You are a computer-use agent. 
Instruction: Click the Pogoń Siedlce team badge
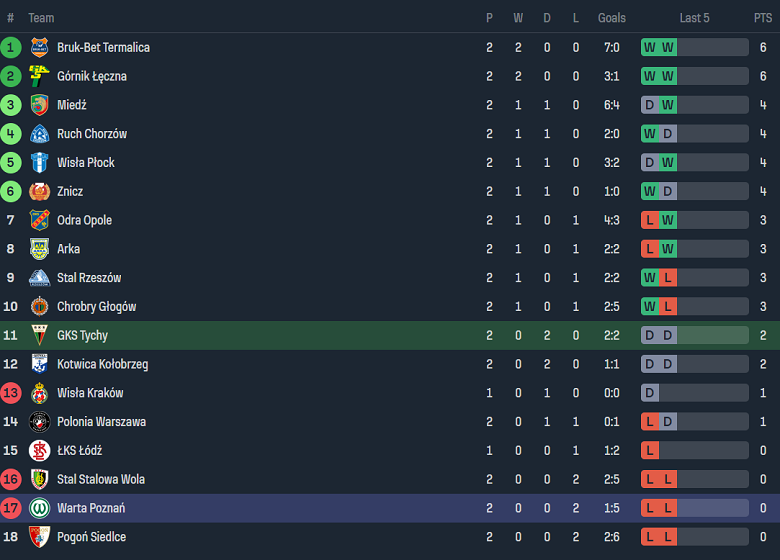39,537
